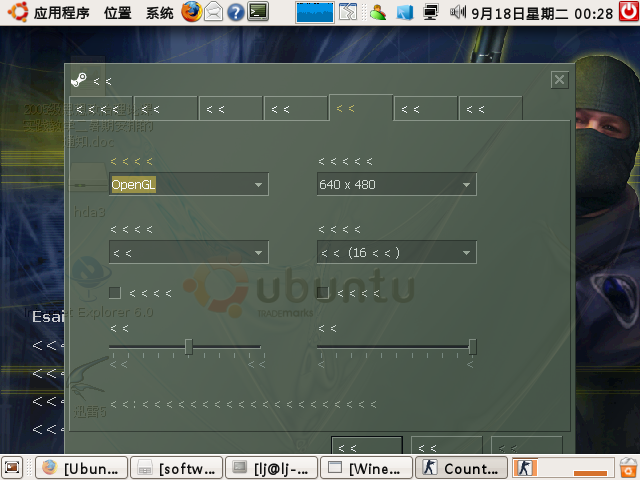Switch to the Counter-Strike workspace thumbnail
640x480 pixels.
524,467
